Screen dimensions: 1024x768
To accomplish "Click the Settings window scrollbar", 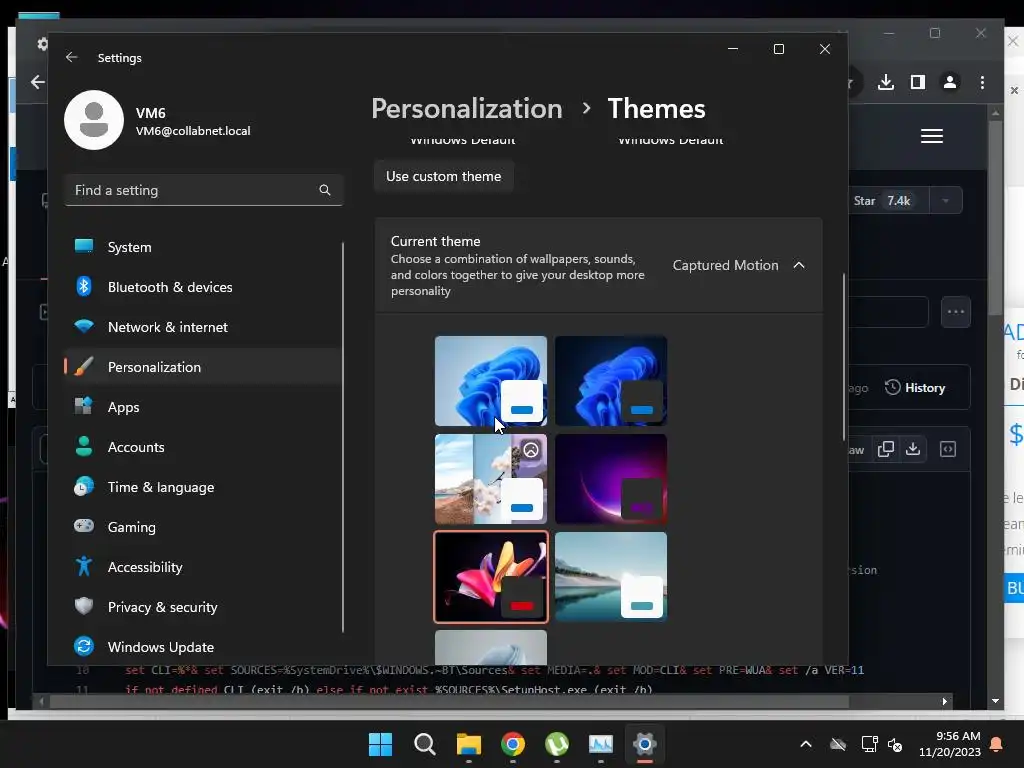I will click(x=844, y=357).
